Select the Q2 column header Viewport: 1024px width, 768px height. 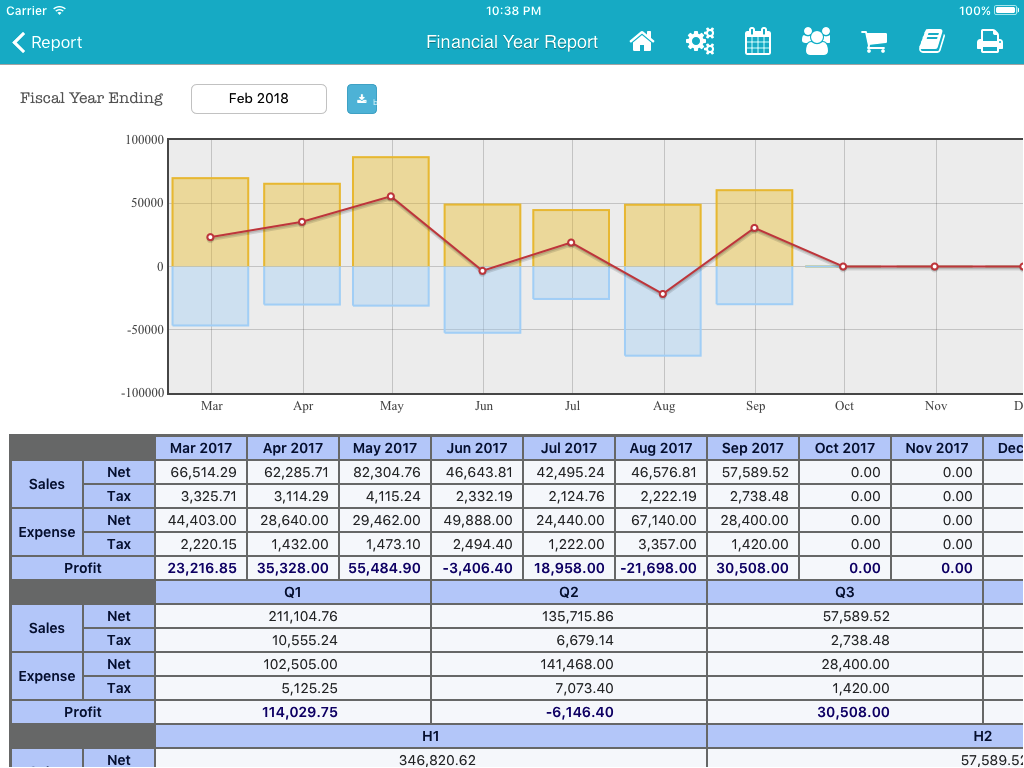point(569,592)
